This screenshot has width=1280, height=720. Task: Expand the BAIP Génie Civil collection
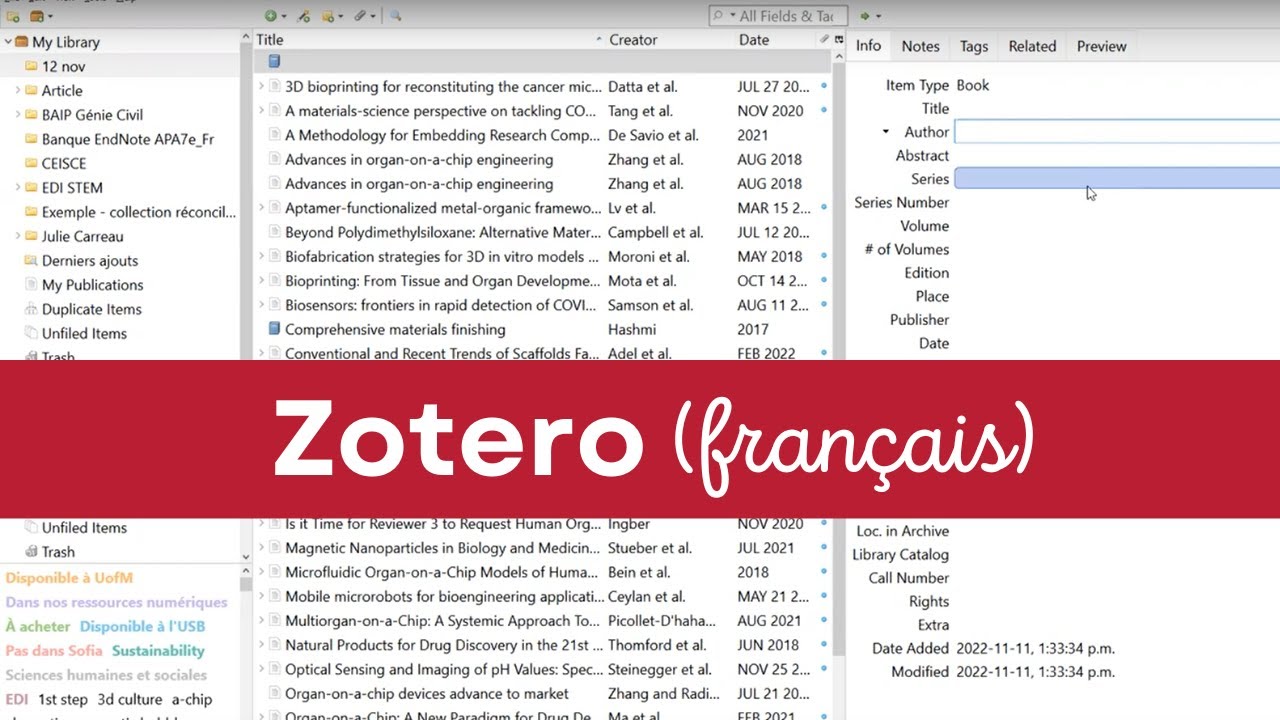(x=18, y=114)
